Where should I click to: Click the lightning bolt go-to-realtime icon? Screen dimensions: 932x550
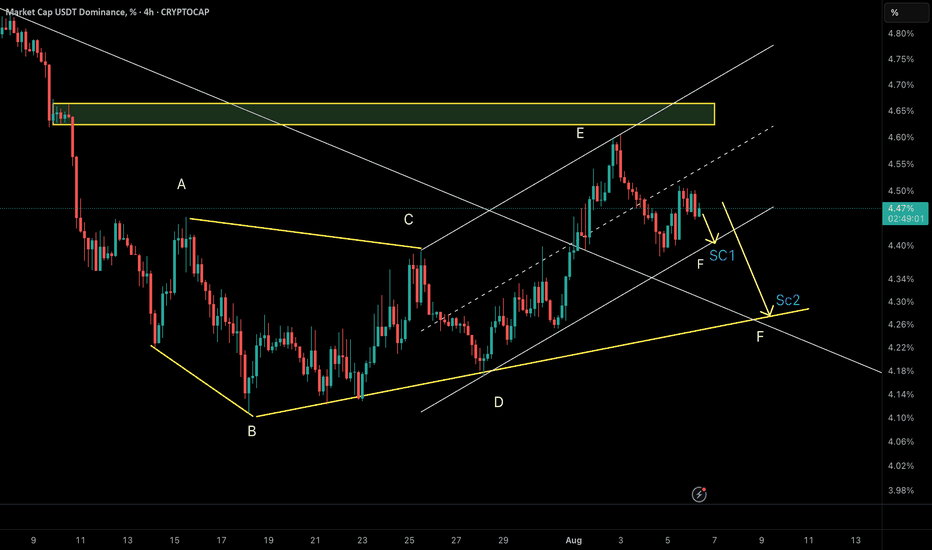click(699, 494)
